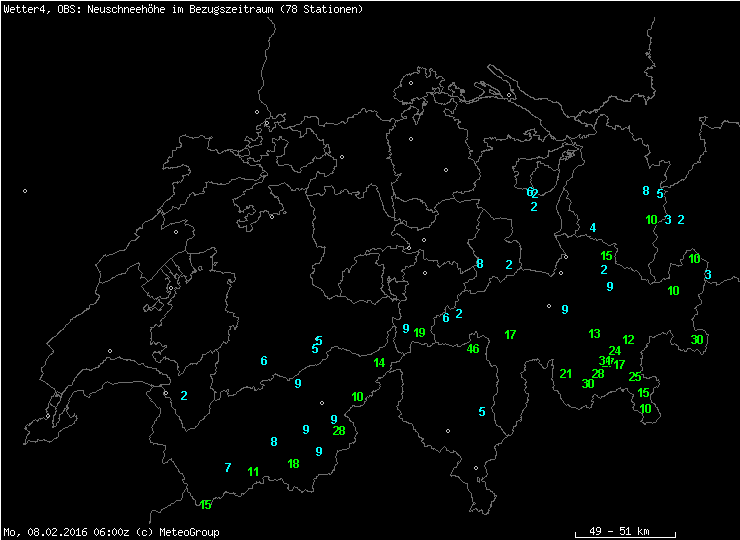Click the cyan 7 station value
740x540 pixels.
tap(228, 468)
